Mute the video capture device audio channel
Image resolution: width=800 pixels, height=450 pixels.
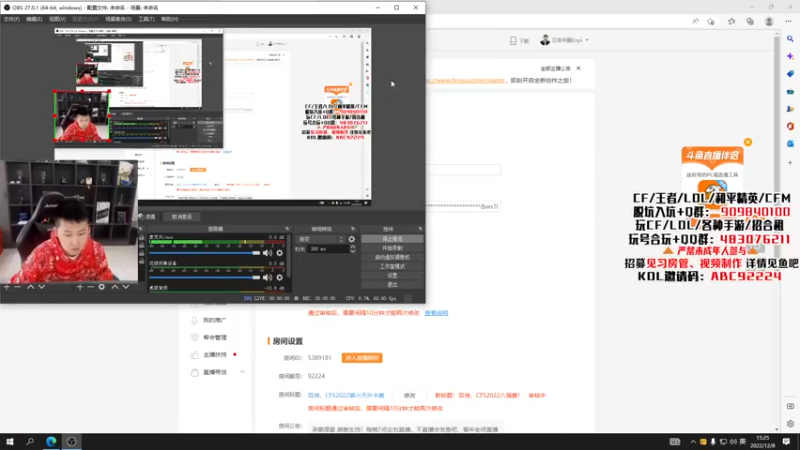tap(267, 277)
